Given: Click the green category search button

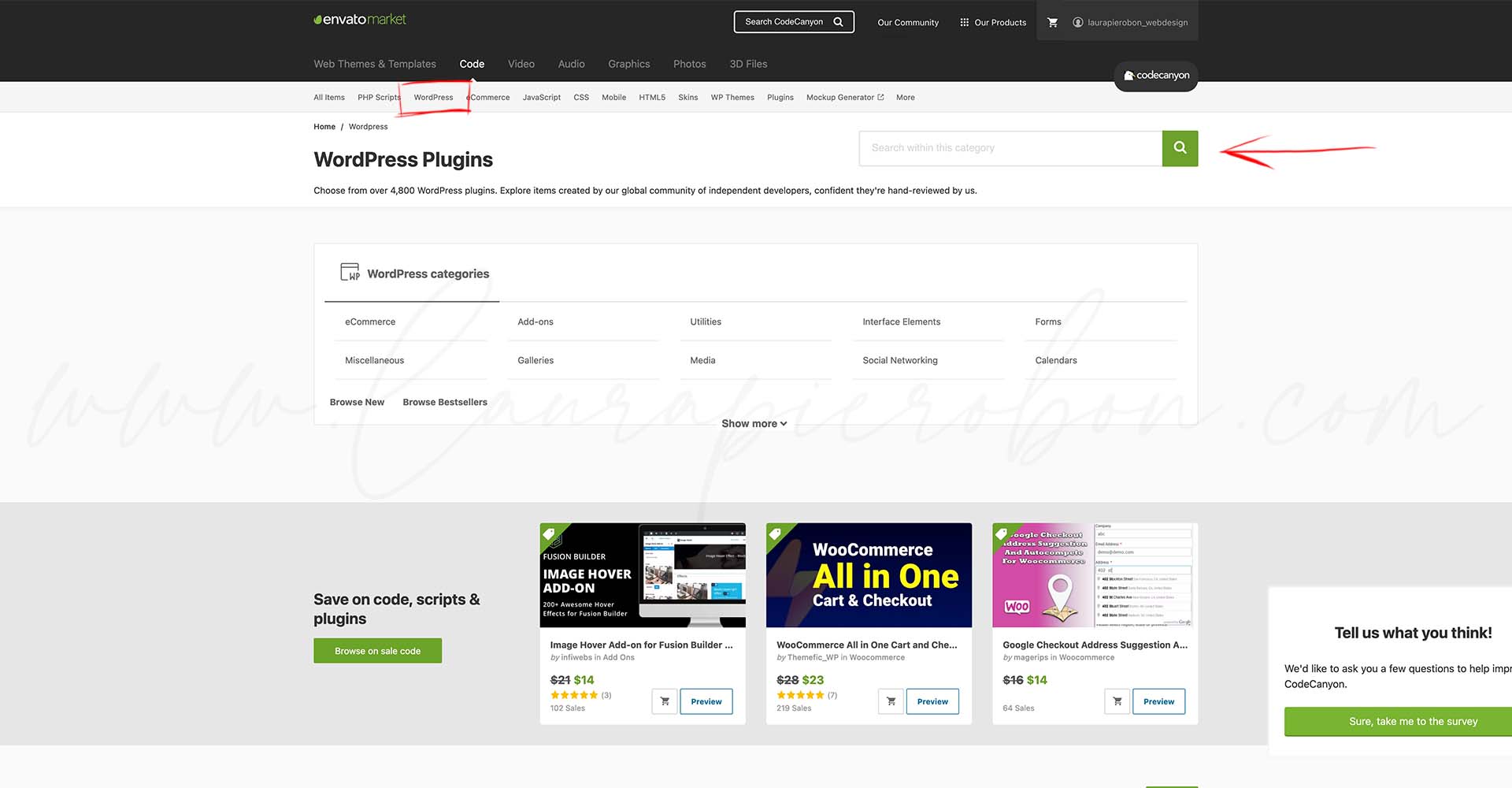Looking at the screenshot, I should pyautogui.click(x=1180, y=148).
